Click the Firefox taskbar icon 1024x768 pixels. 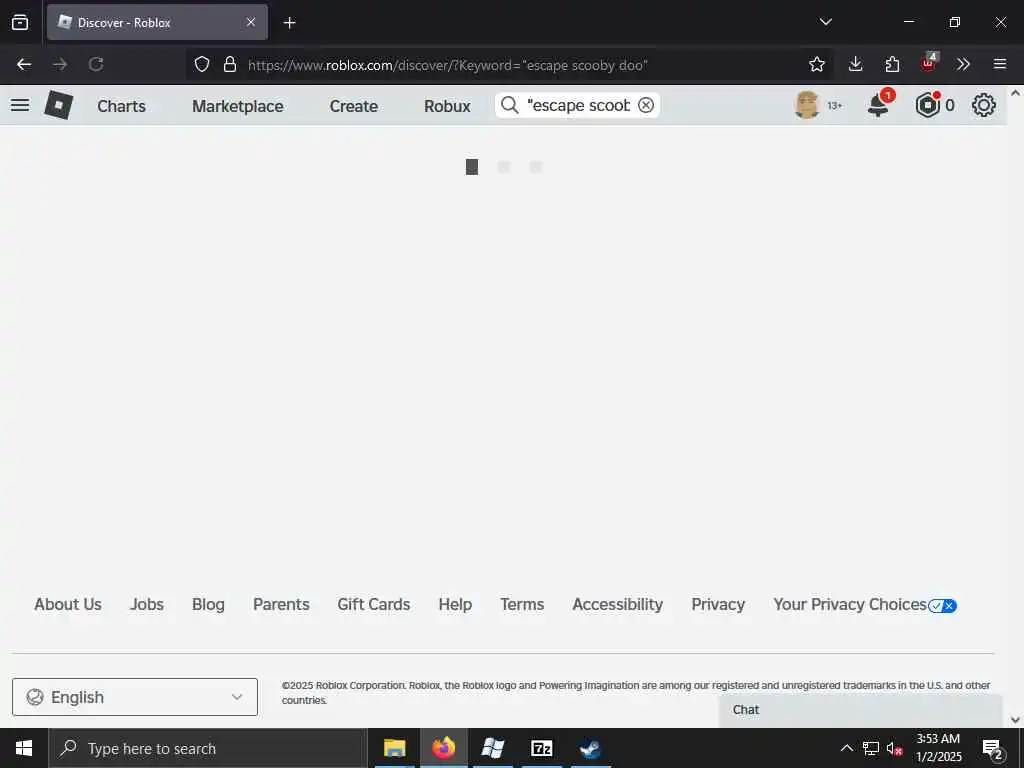[x=443, y=748]
